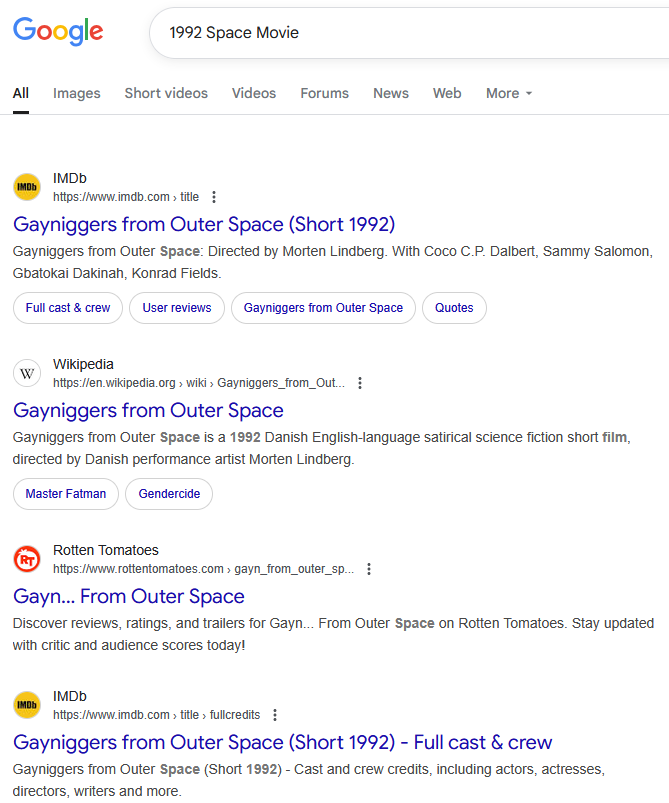Open the three-dot menu on the Wikipedia result

360,383
